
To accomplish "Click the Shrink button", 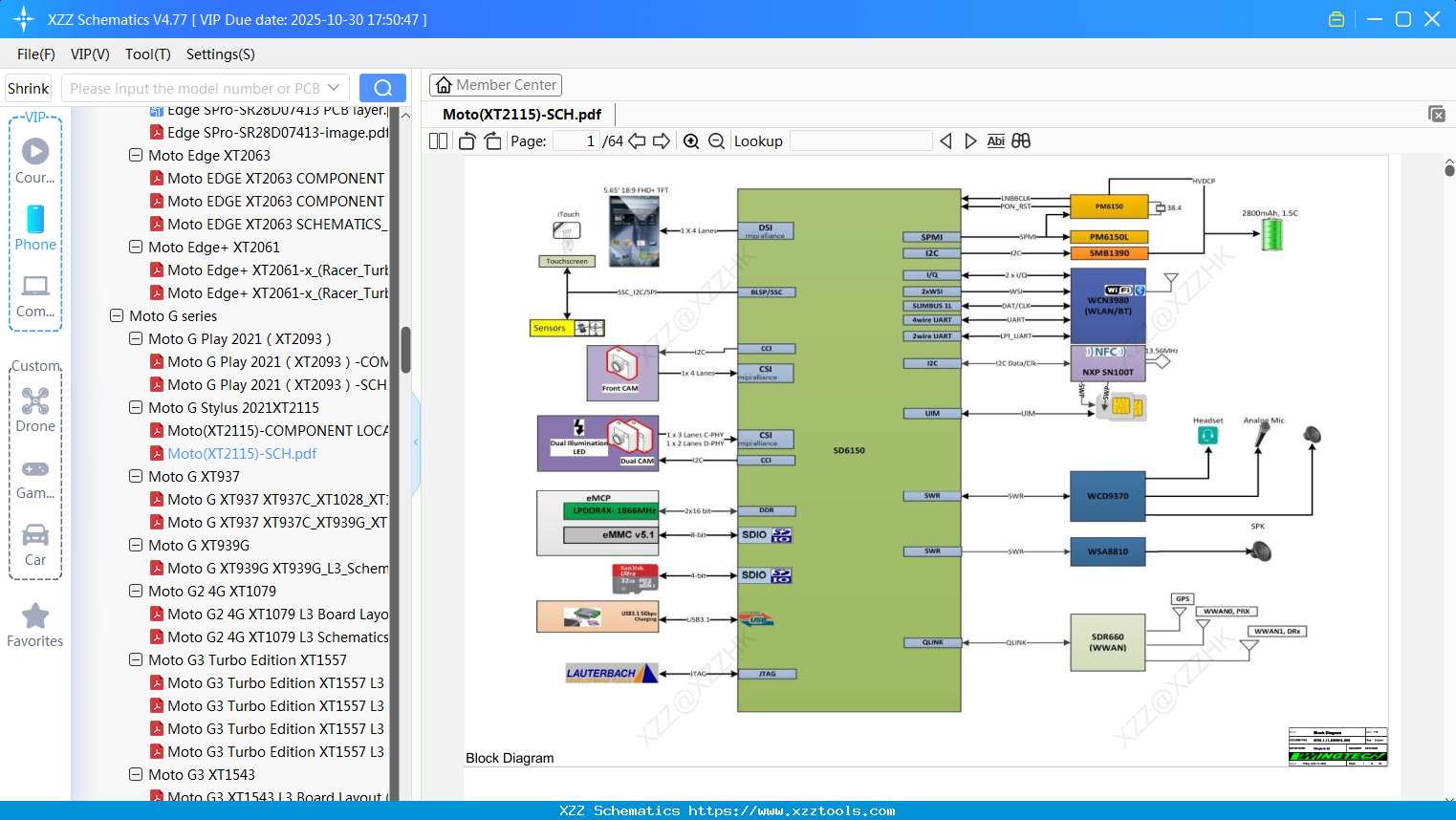I will pos(29,88).
